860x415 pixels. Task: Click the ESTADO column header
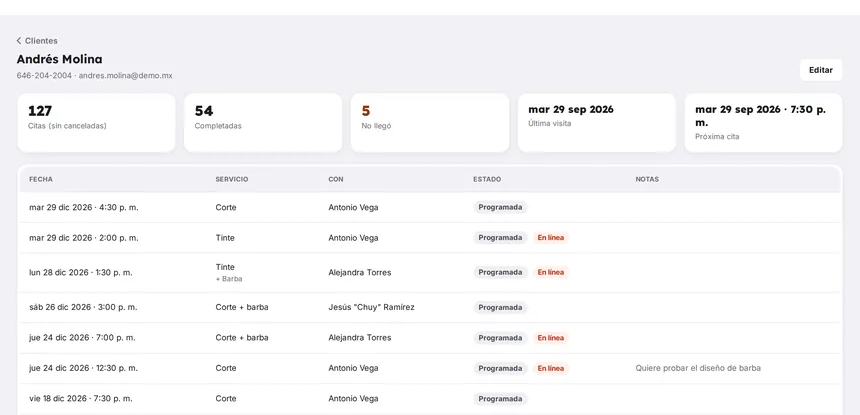487,179
